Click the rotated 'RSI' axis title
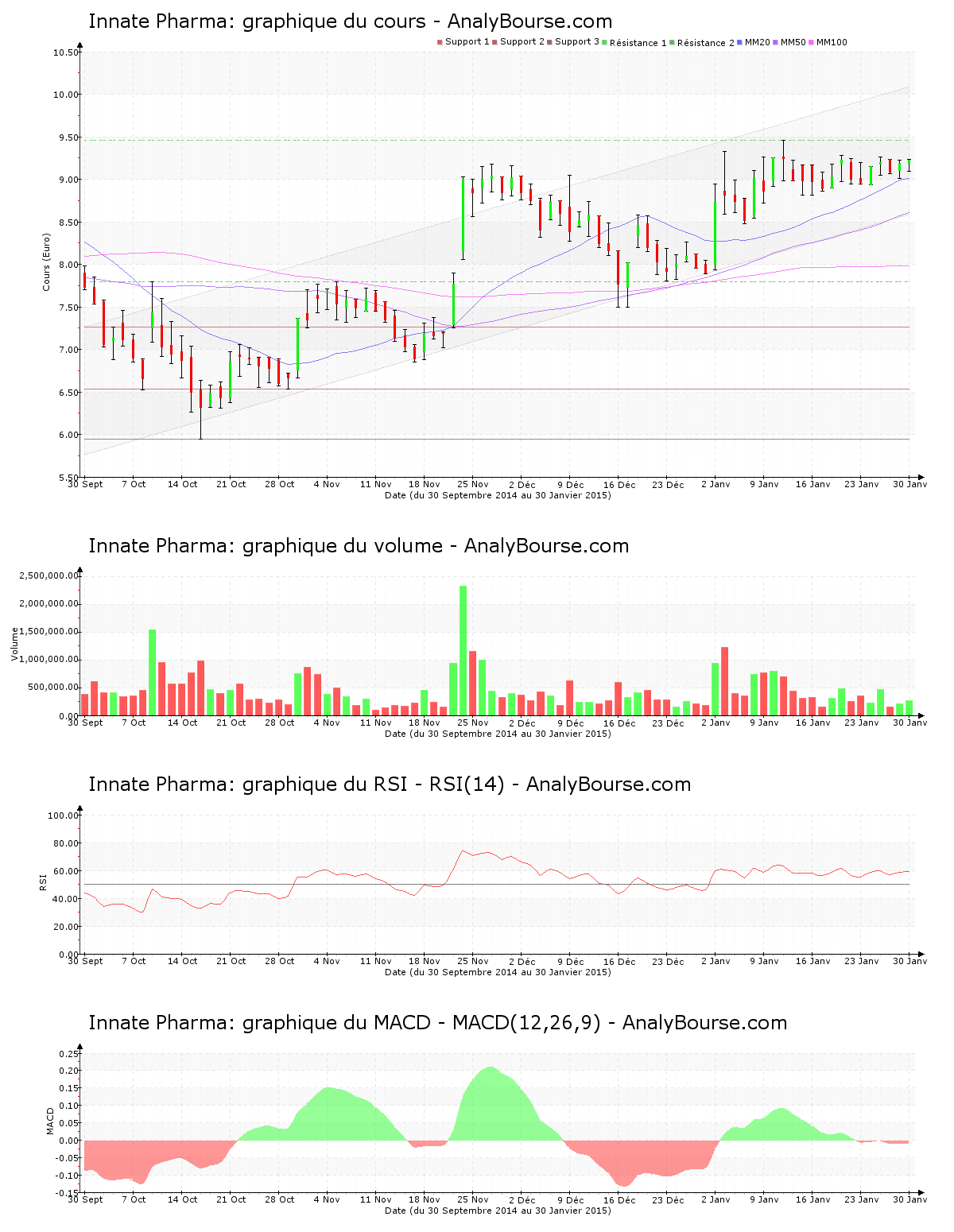954x1232 pixels. tap(43, 881)
